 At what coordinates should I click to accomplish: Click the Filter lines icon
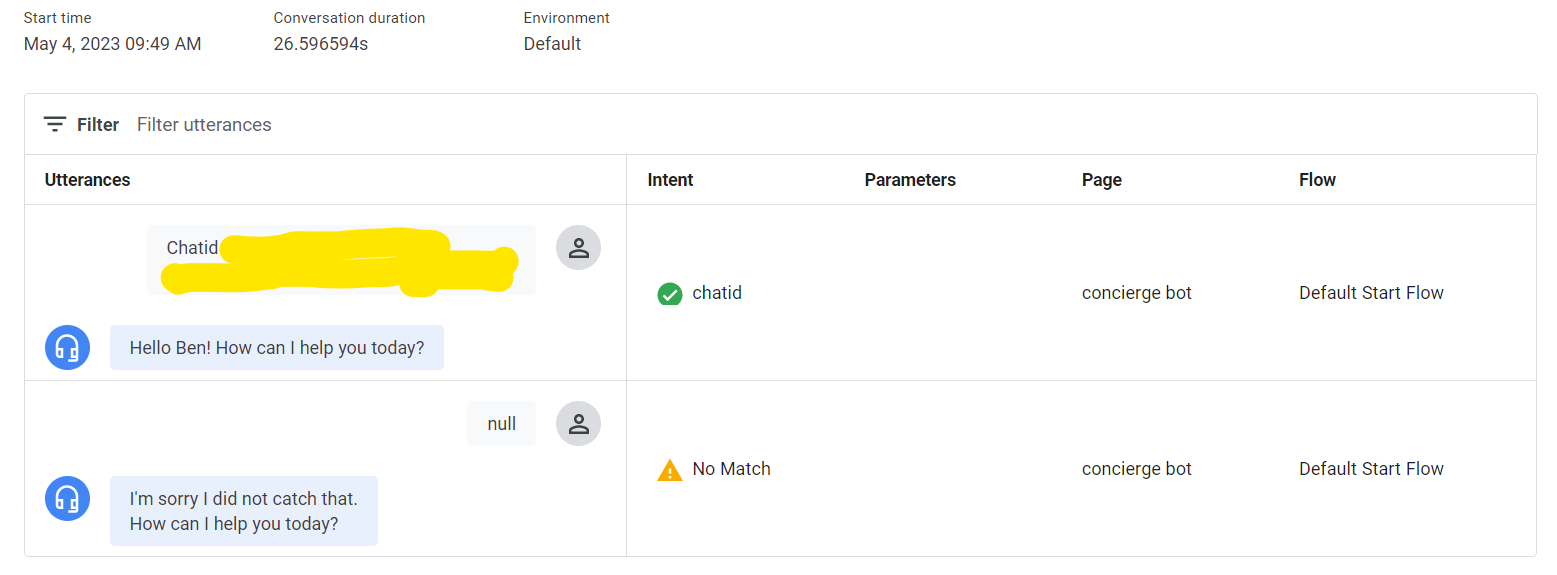[x=55, y=125]
